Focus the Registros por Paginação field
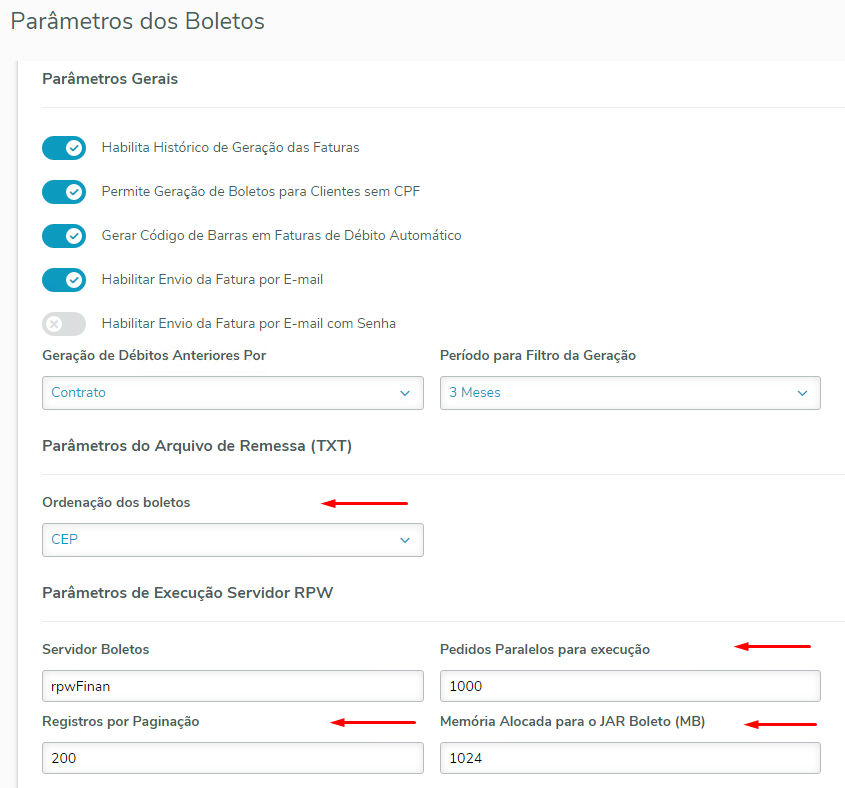The image size is (845, 788). coord(232,758)
